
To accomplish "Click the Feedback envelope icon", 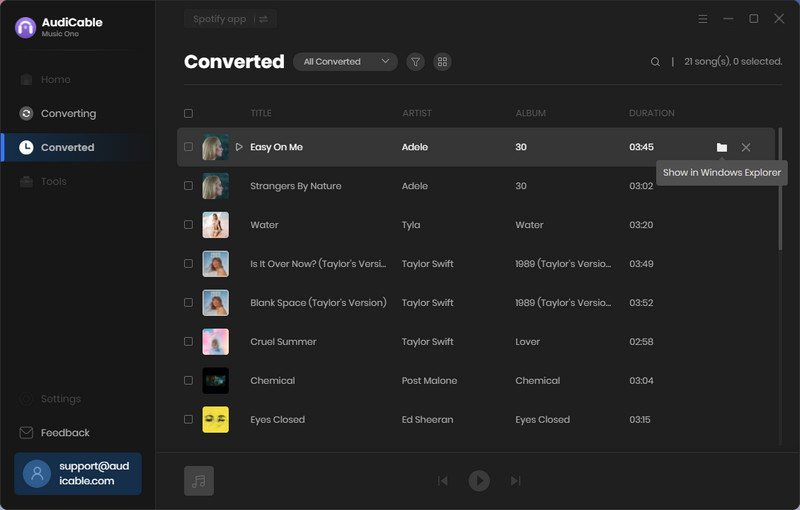I will click(26, 432).
